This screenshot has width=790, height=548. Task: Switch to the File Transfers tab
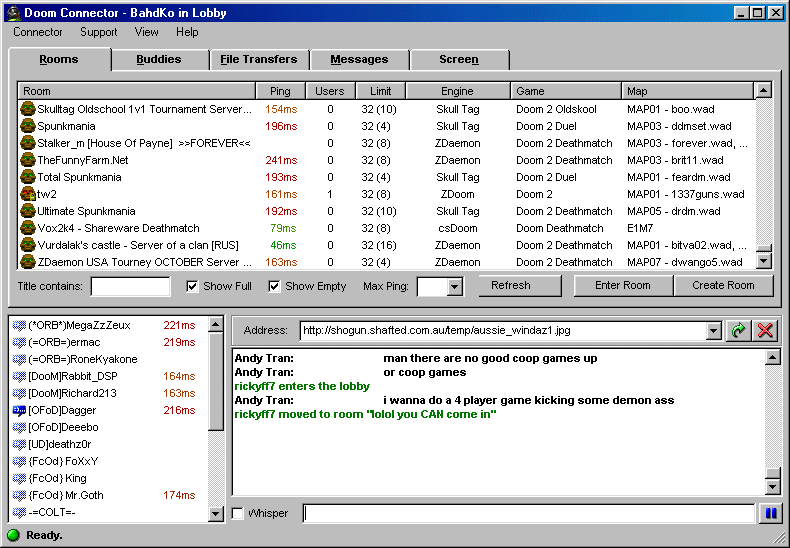pos(258,59)
